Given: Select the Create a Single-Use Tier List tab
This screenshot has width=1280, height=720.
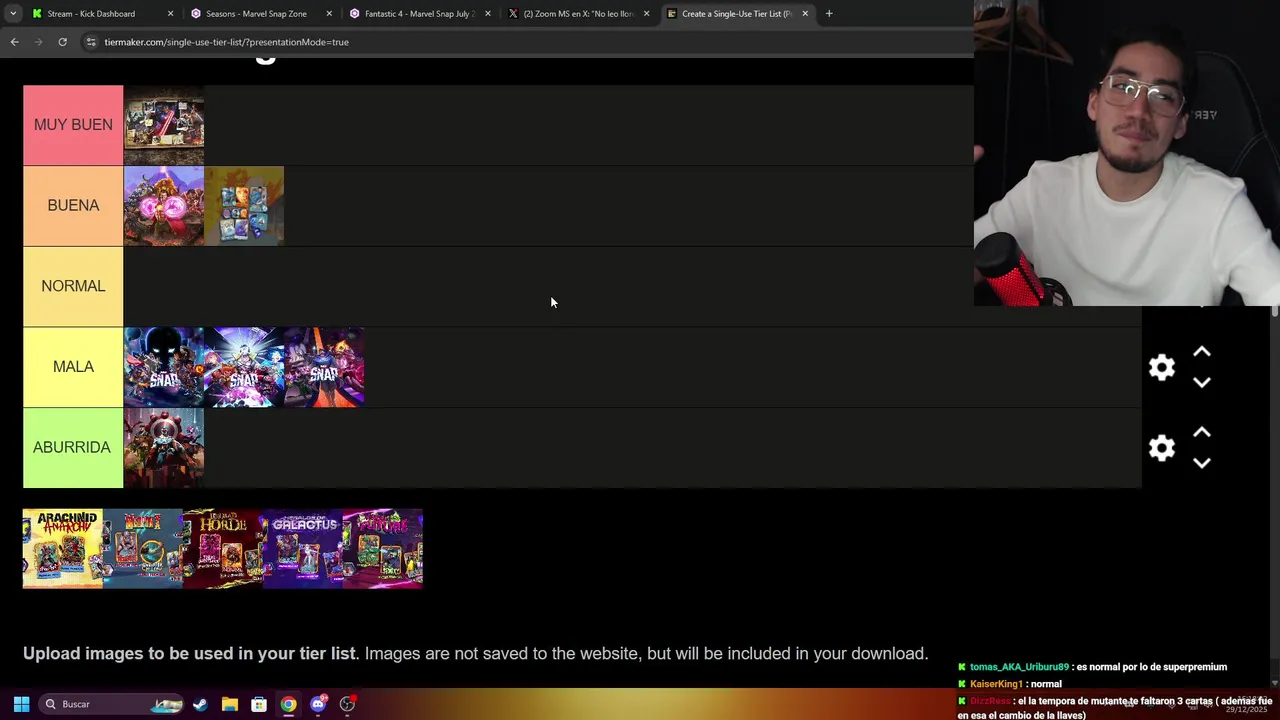Looking at the screenshot, I should 736,14.
